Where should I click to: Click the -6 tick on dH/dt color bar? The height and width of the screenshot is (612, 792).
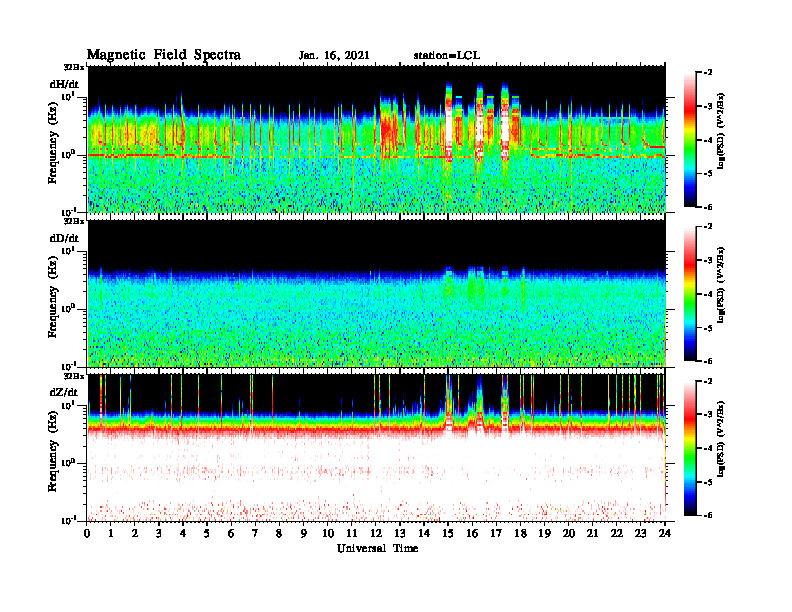click(x=708, y=207)
